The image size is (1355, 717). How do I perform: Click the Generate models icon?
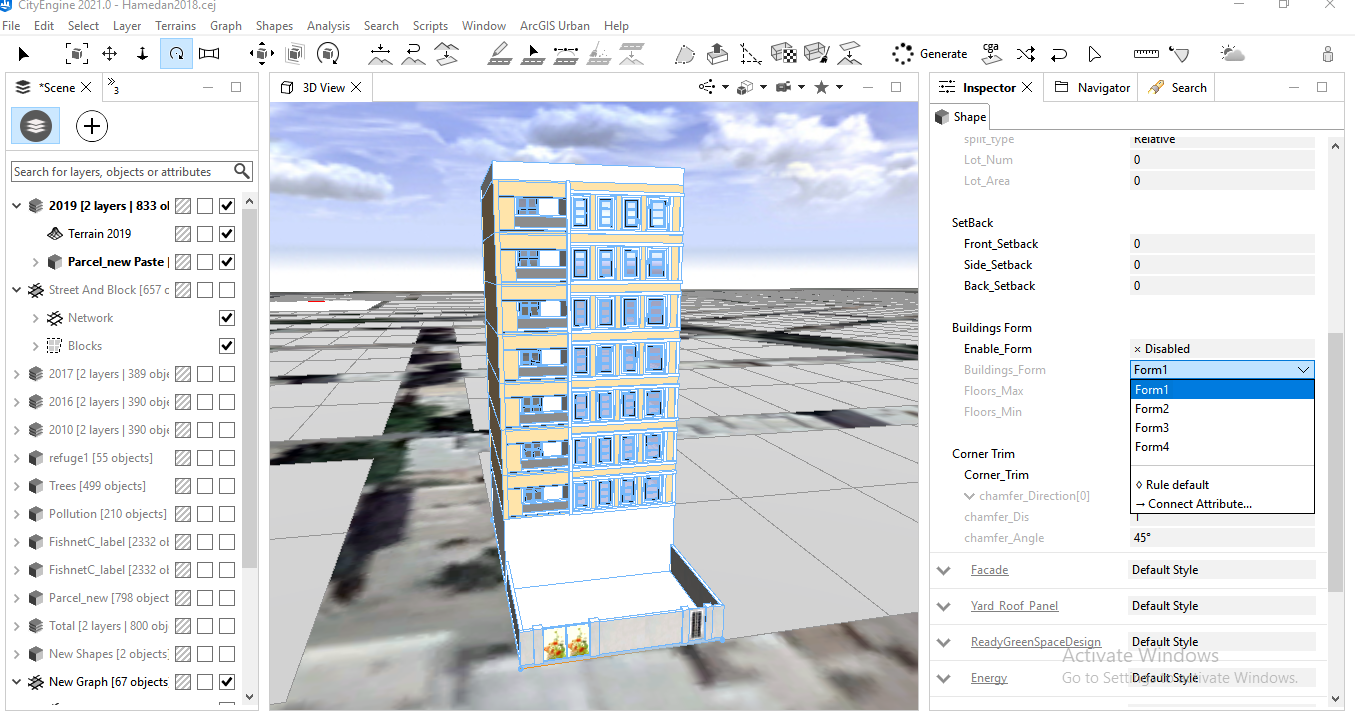click(x=903, y=53)
